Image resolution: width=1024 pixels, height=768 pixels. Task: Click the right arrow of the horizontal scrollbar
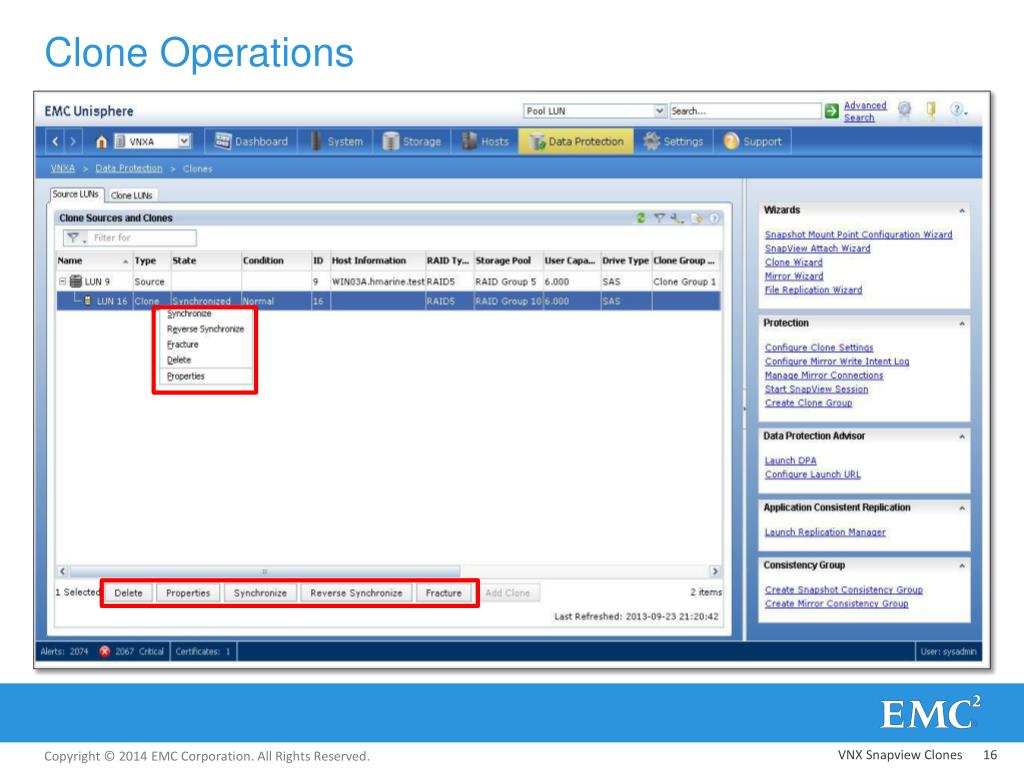tap(715, 571)
